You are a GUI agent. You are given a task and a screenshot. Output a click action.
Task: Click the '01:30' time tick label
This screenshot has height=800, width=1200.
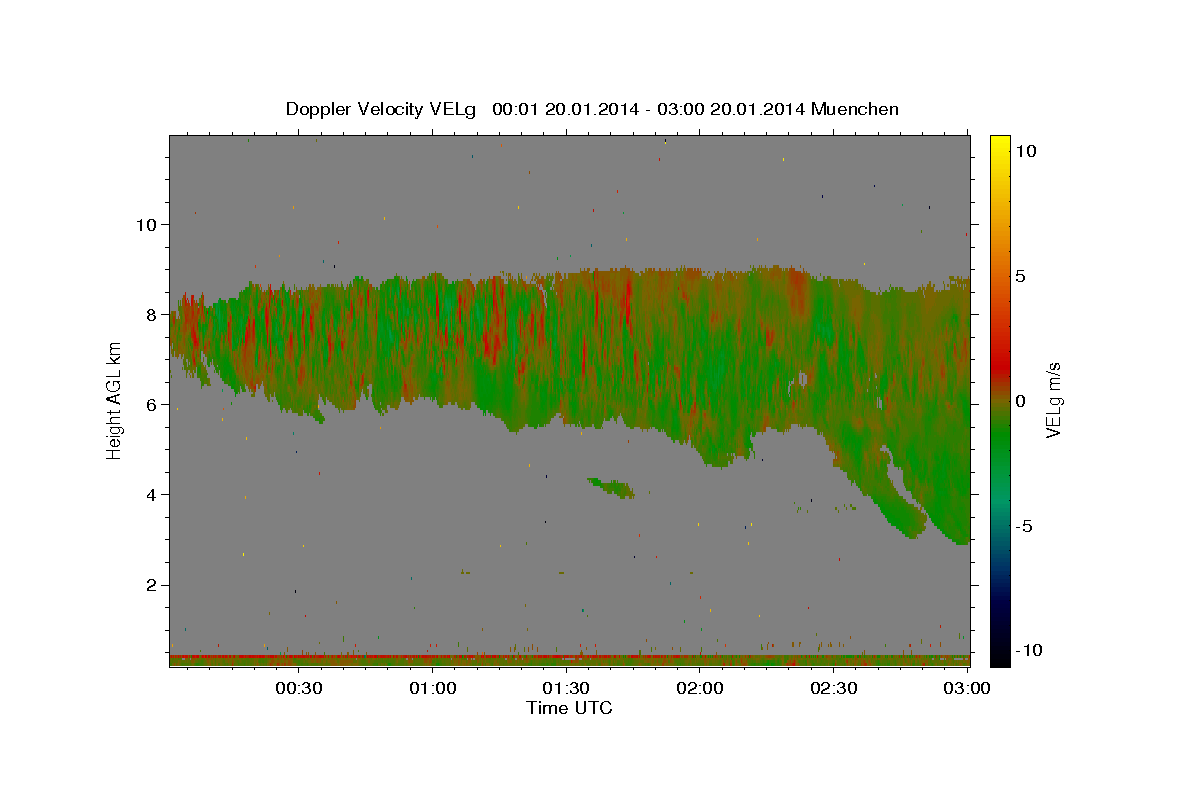[566, 688]
